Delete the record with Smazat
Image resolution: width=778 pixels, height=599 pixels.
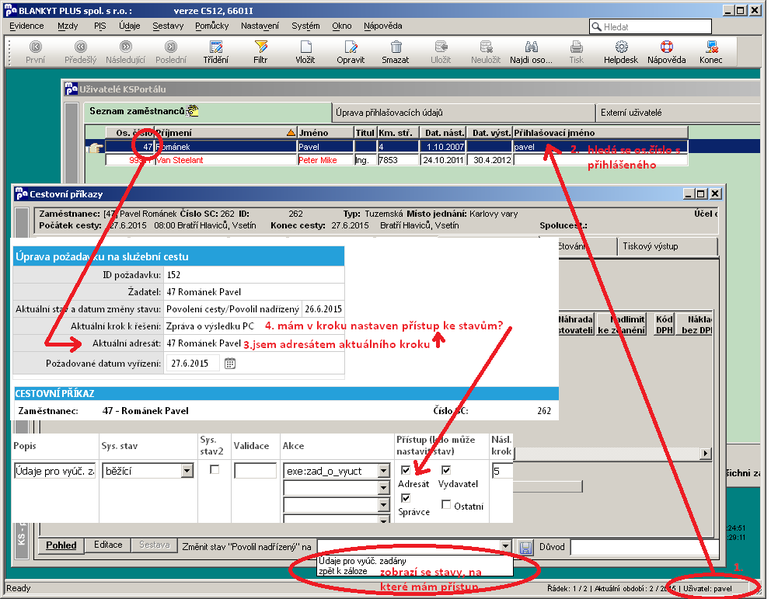pyautogui.click(x=395, y=52)
